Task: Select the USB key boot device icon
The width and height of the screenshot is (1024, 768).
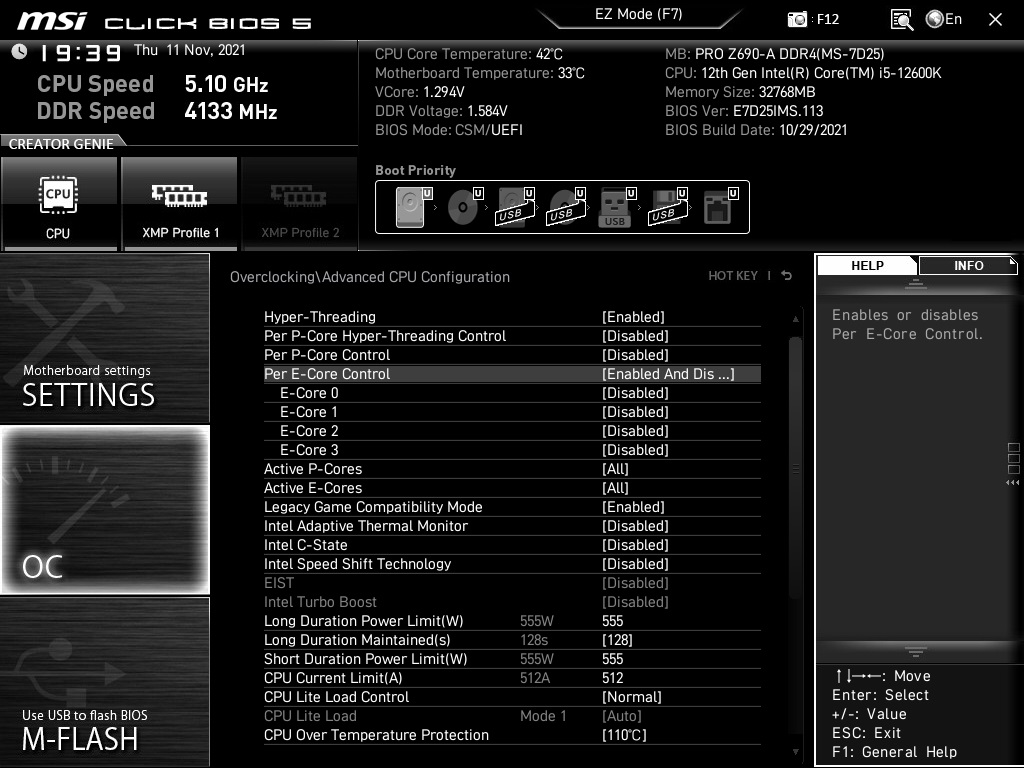Action: click(x=617, y=207)
